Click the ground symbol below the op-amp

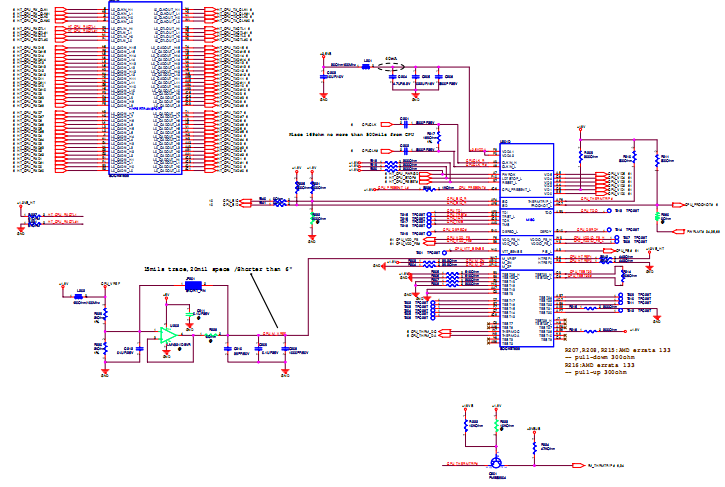tap(165, 354)
